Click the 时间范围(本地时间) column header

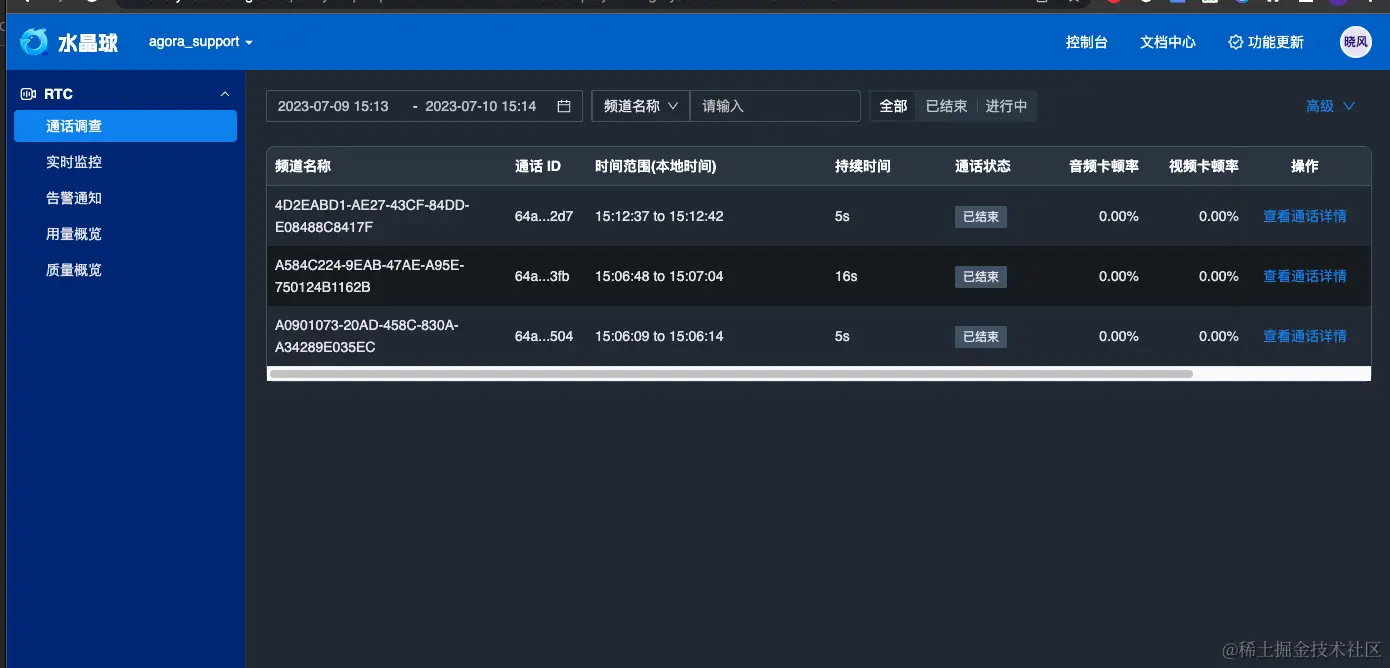click(655, 166)
